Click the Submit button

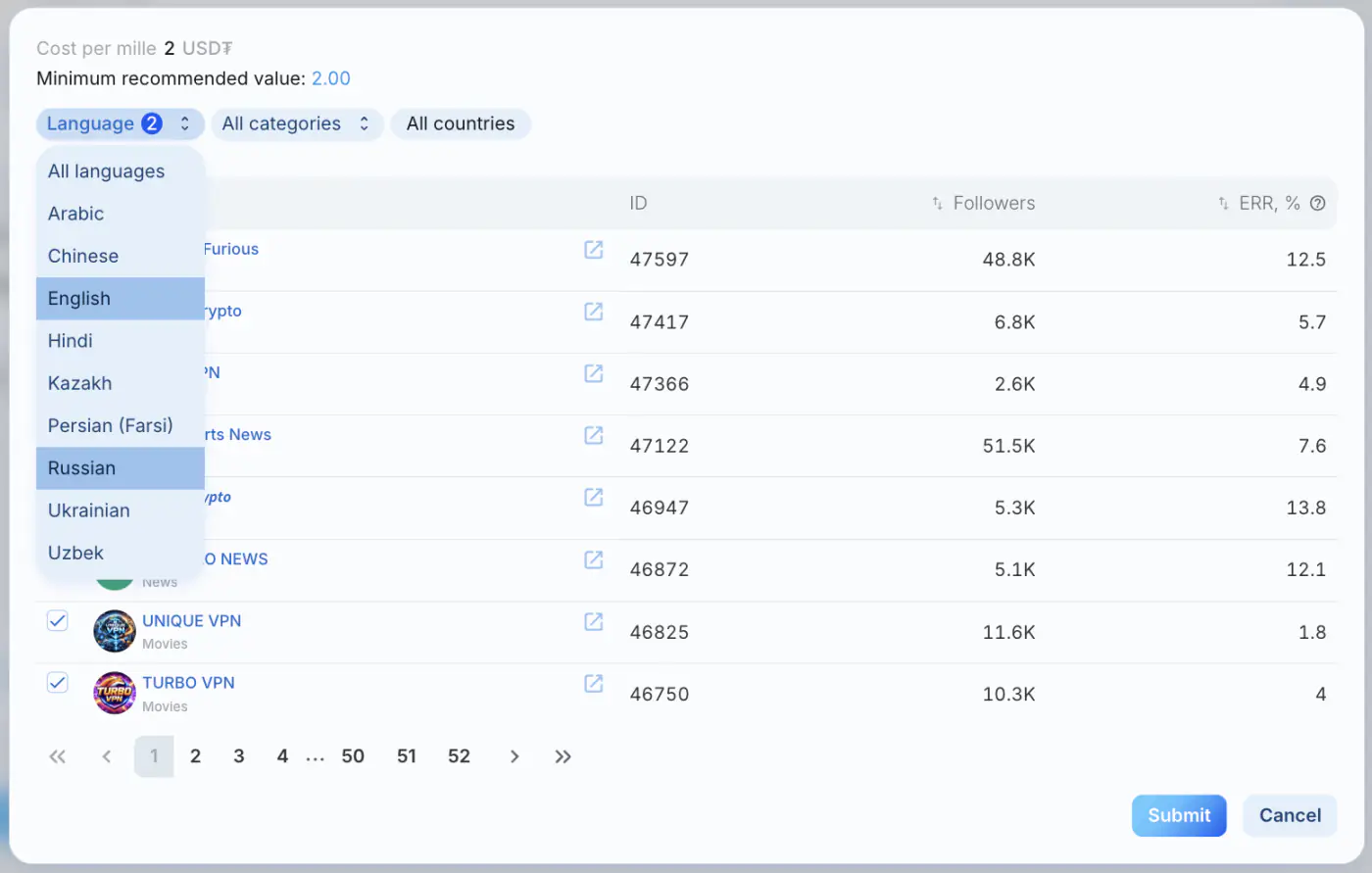1179,815
